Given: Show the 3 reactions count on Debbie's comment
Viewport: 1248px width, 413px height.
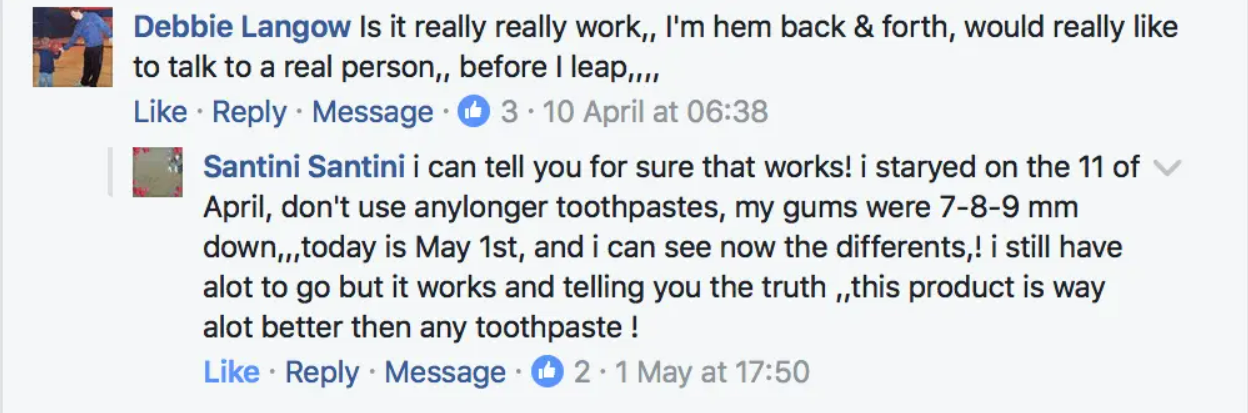Looking at the screenshot, I should 510,111.
